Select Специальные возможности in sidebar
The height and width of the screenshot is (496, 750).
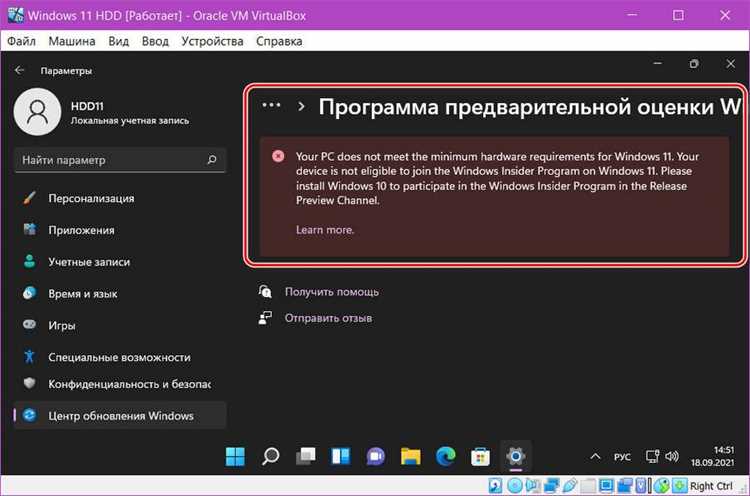click(120, 357)
